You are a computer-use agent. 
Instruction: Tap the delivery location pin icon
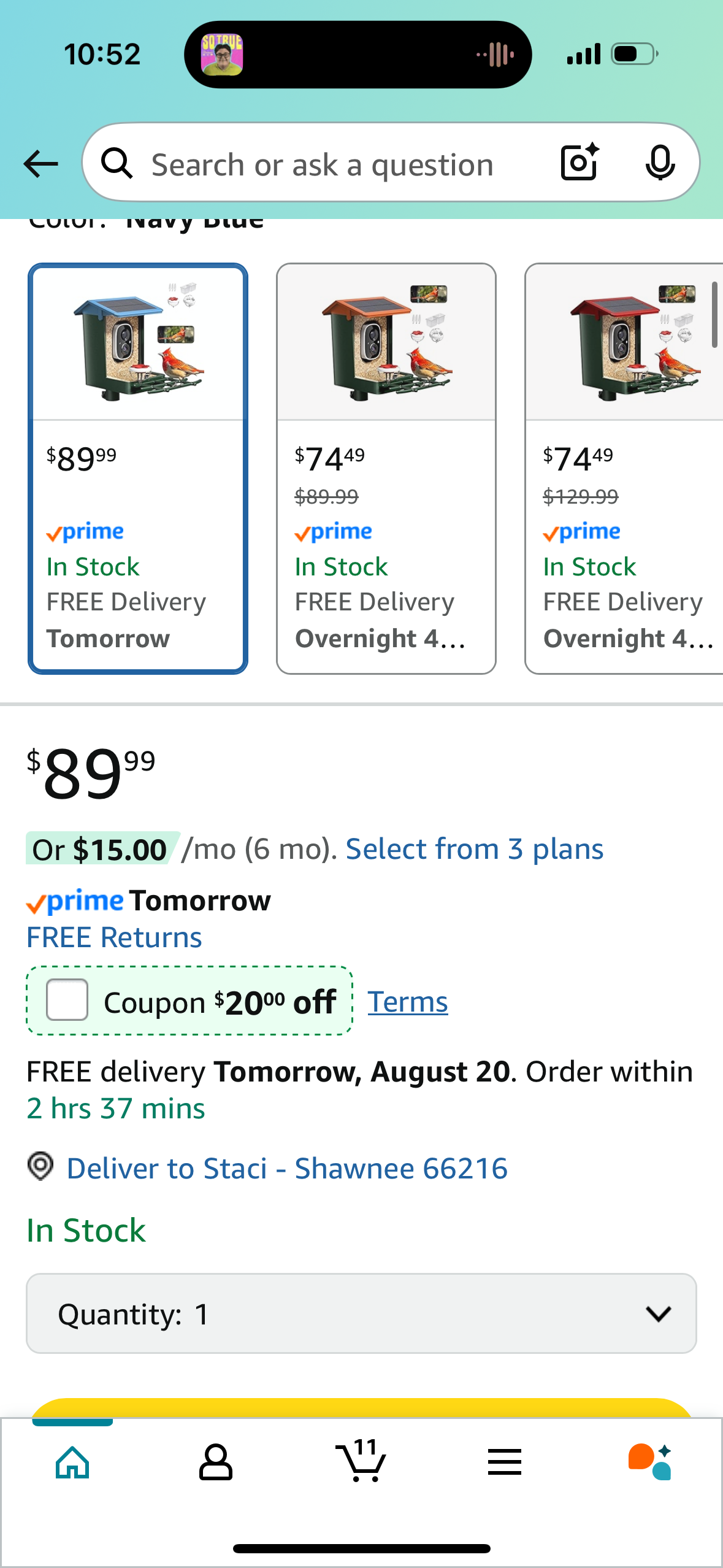point(41,1167)
